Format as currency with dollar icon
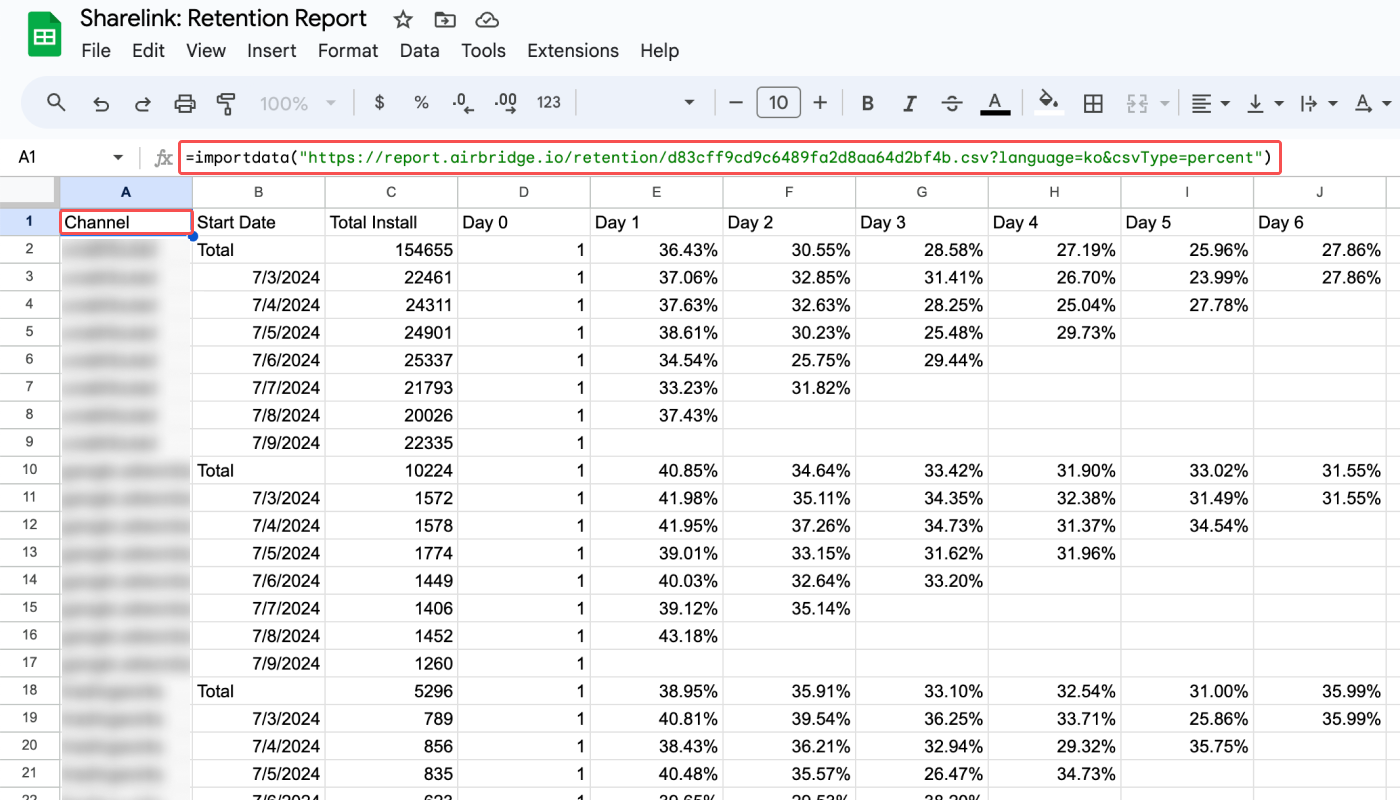This screenshot has width=1400, height=800. coord(379,102)
